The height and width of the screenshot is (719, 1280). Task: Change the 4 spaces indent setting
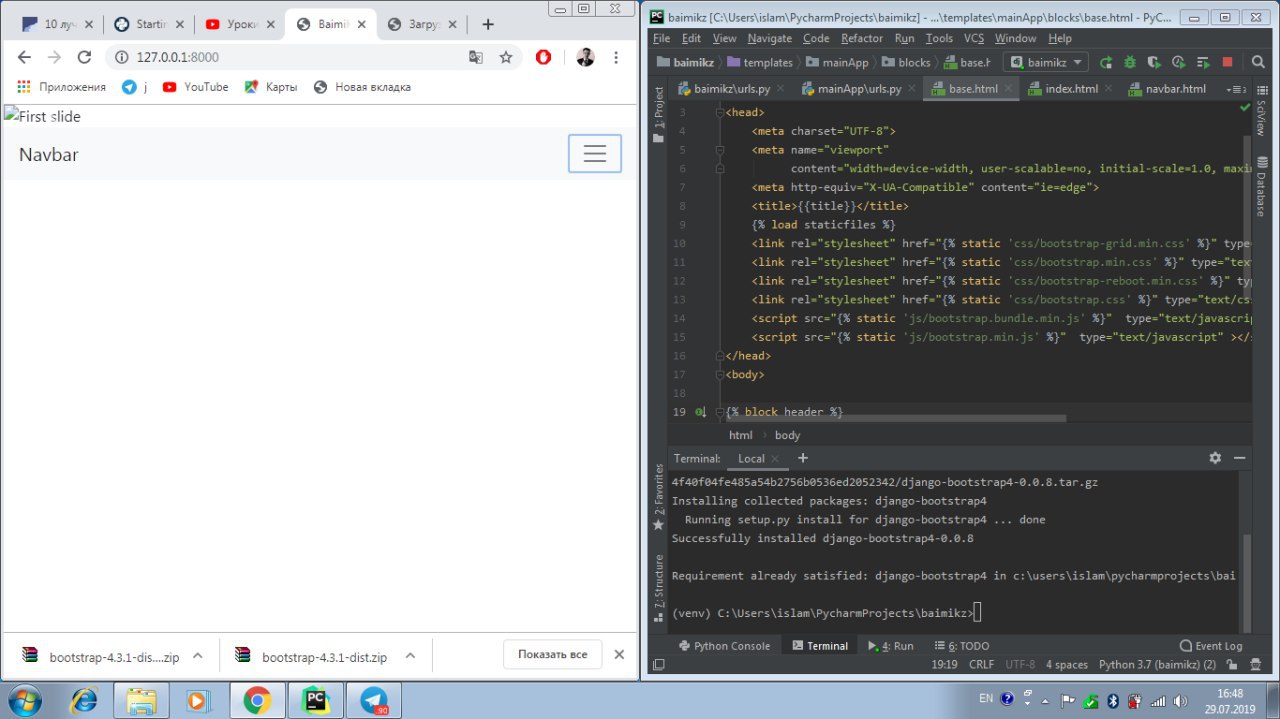(1067, 664)
